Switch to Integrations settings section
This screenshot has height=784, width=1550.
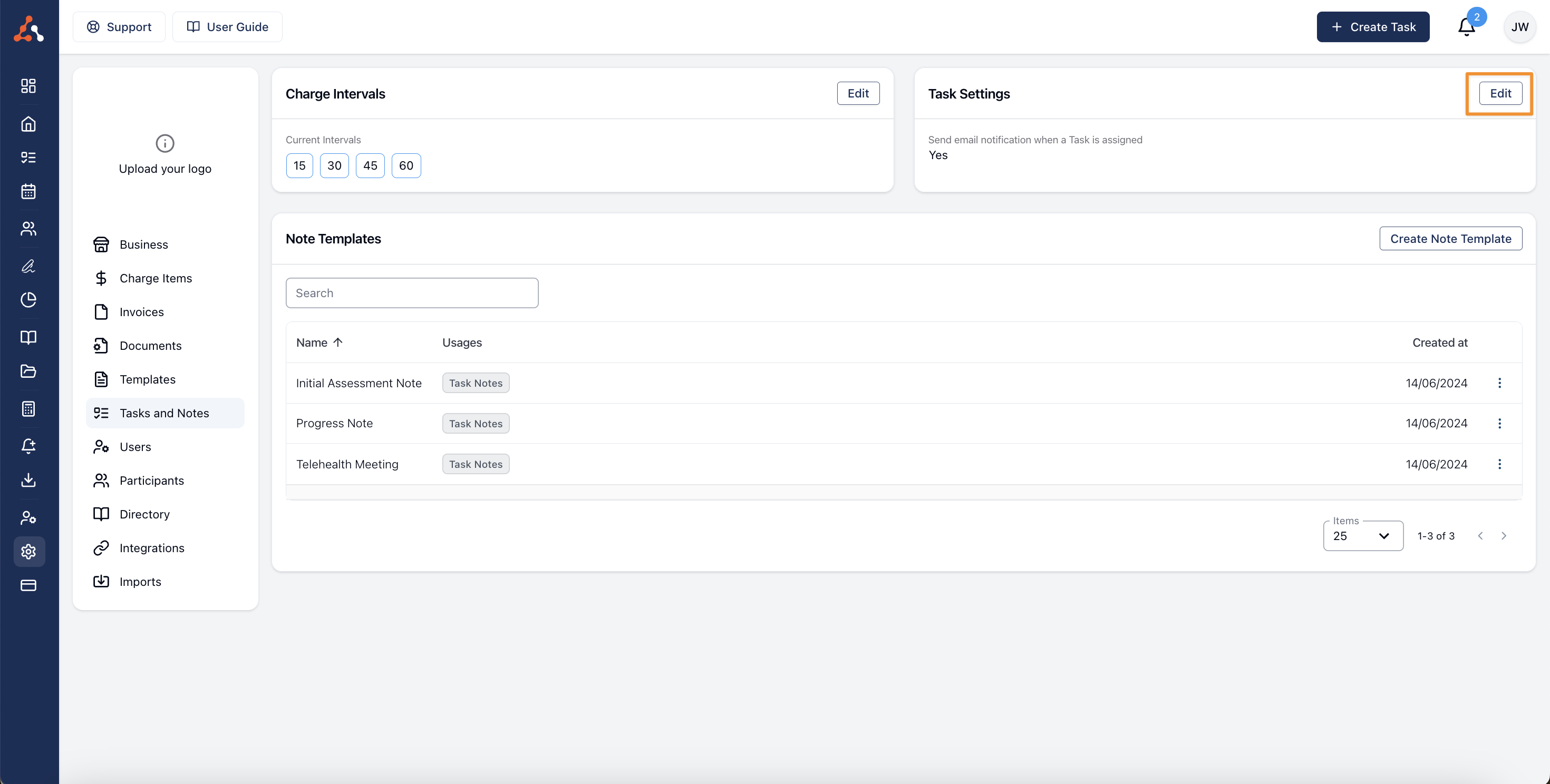coord(152,548)
